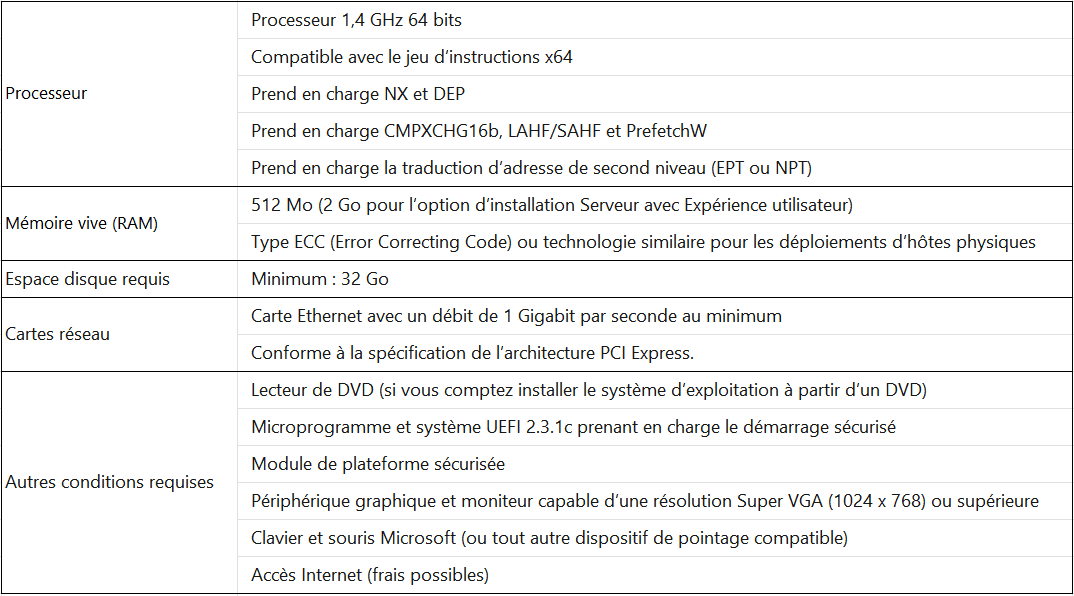The height and width of the screenshot is (596, 1074).
Task: Click the "Minimum : 32 Go" cell
Action: pos(320,279)
